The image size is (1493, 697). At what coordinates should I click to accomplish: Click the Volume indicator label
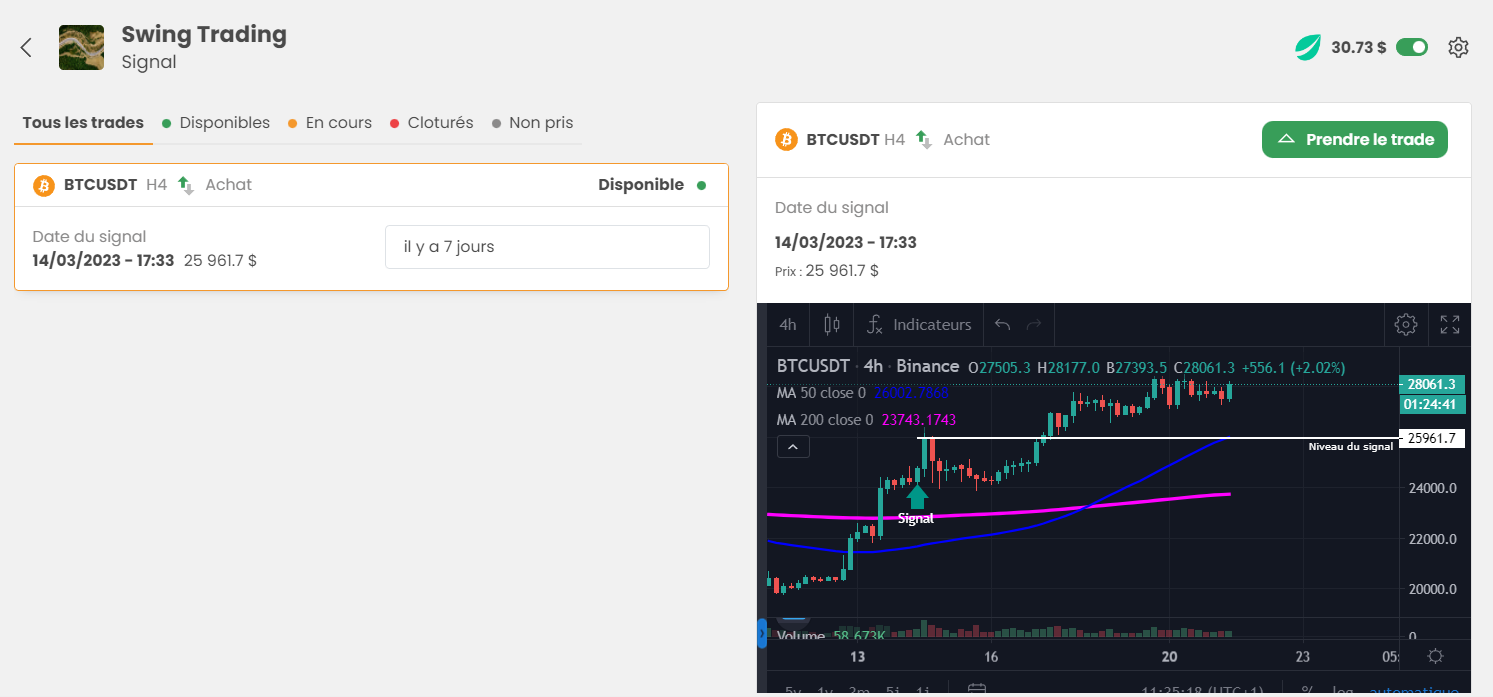801,636
